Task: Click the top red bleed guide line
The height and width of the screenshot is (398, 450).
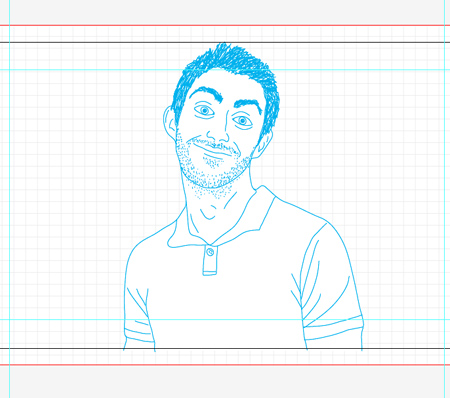Action: pyautogui.click(x=225, y=25)
